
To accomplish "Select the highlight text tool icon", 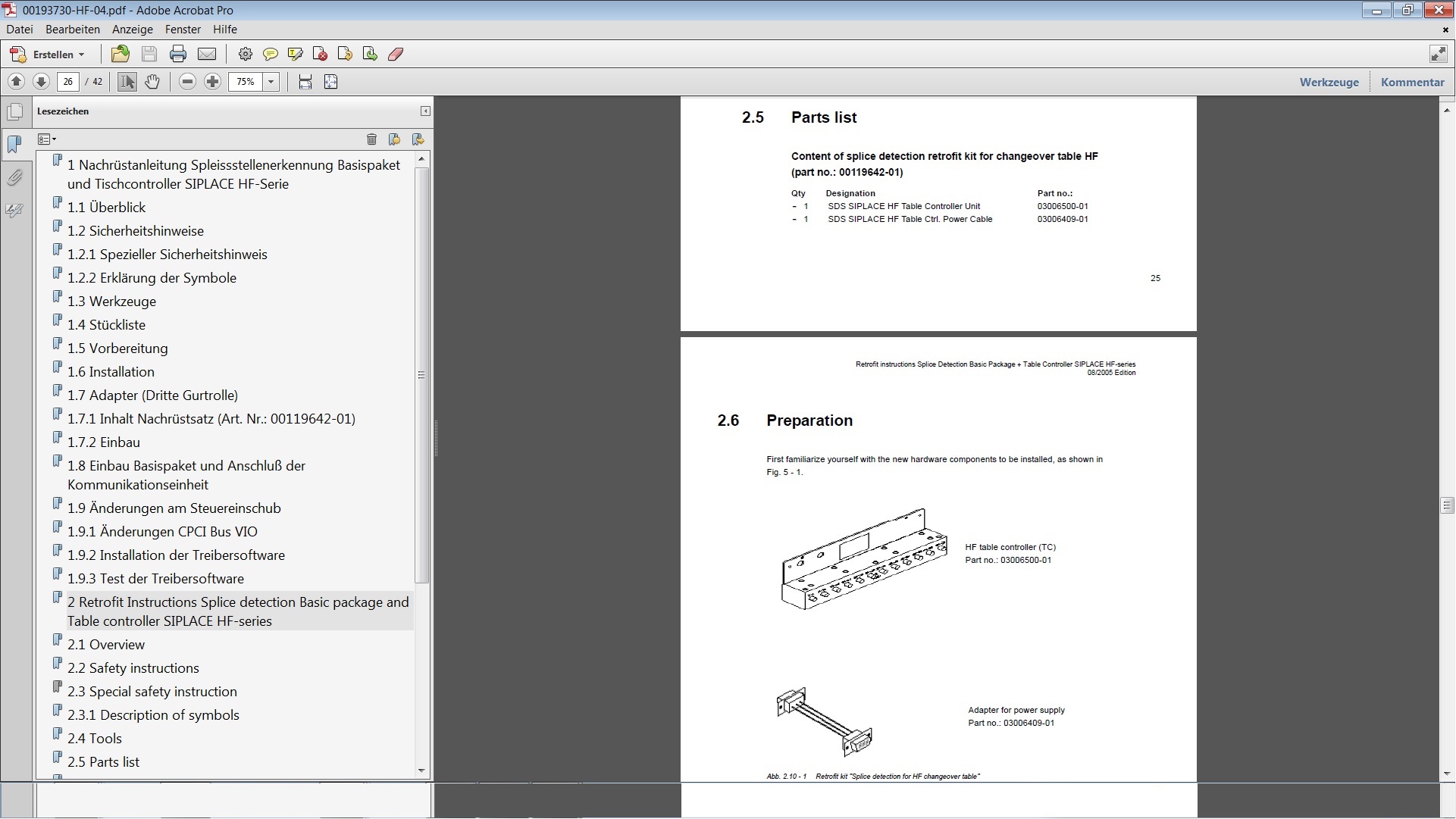I will click(295, 54).
